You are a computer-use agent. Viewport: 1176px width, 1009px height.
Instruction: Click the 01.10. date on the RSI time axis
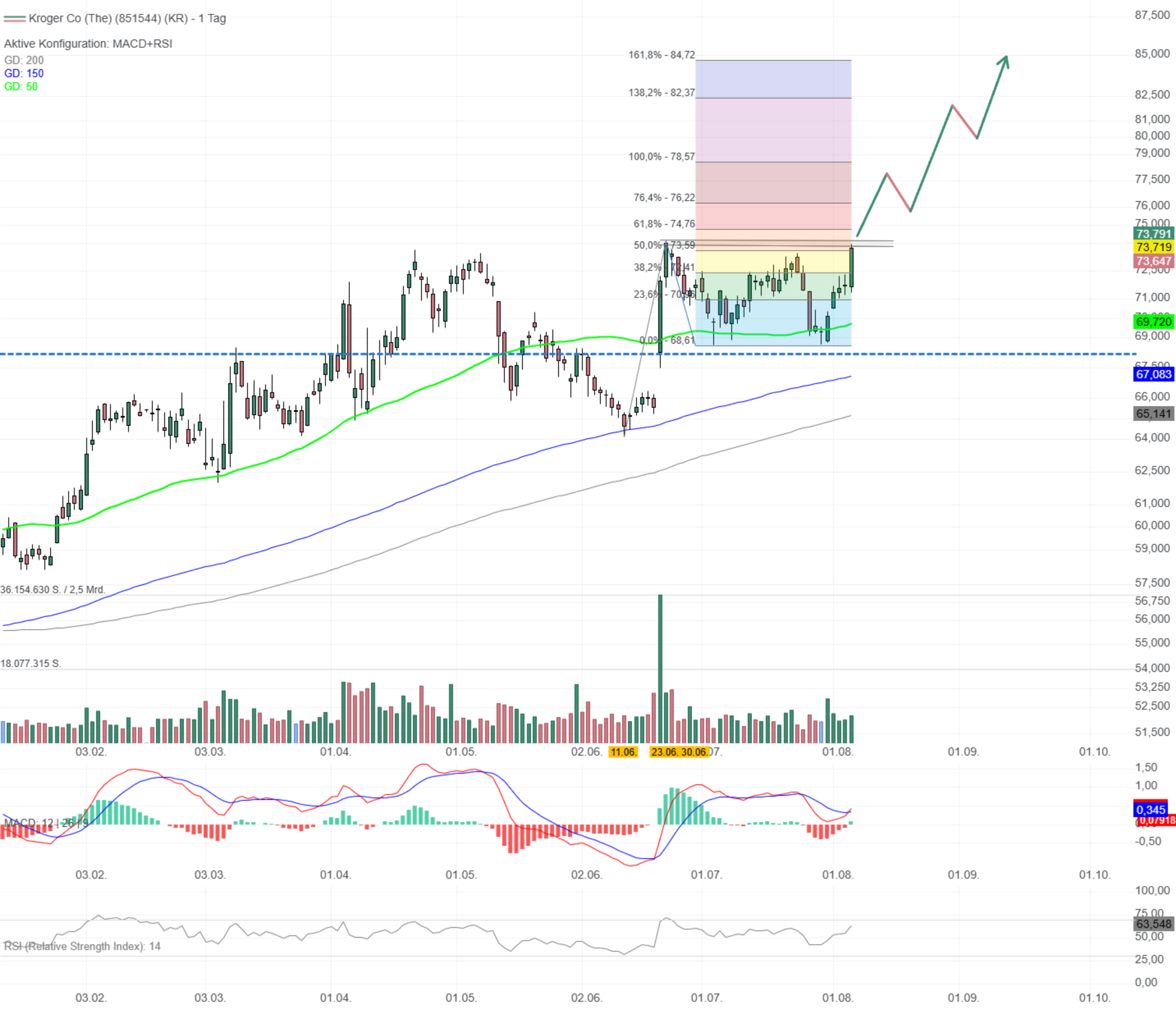[1095, 998]
